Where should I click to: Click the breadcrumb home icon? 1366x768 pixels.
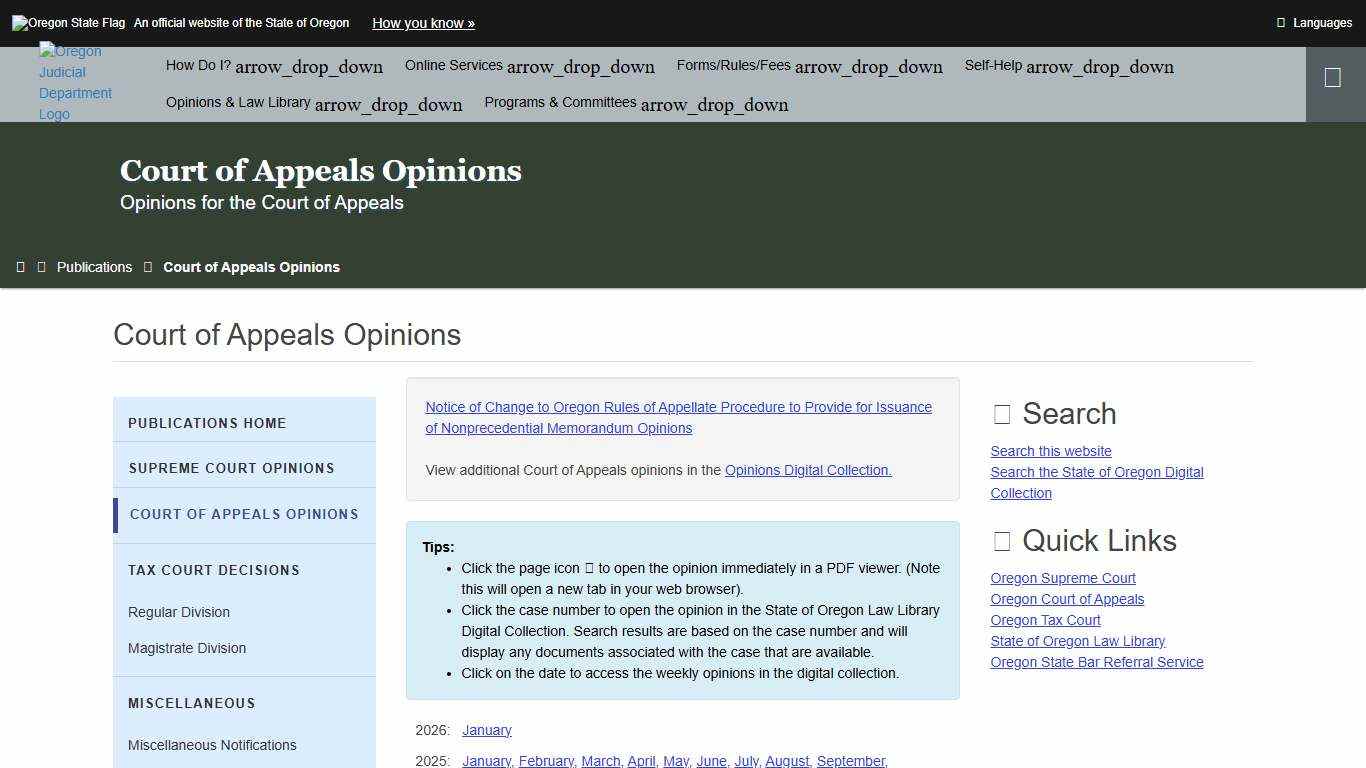click(21, 267)
